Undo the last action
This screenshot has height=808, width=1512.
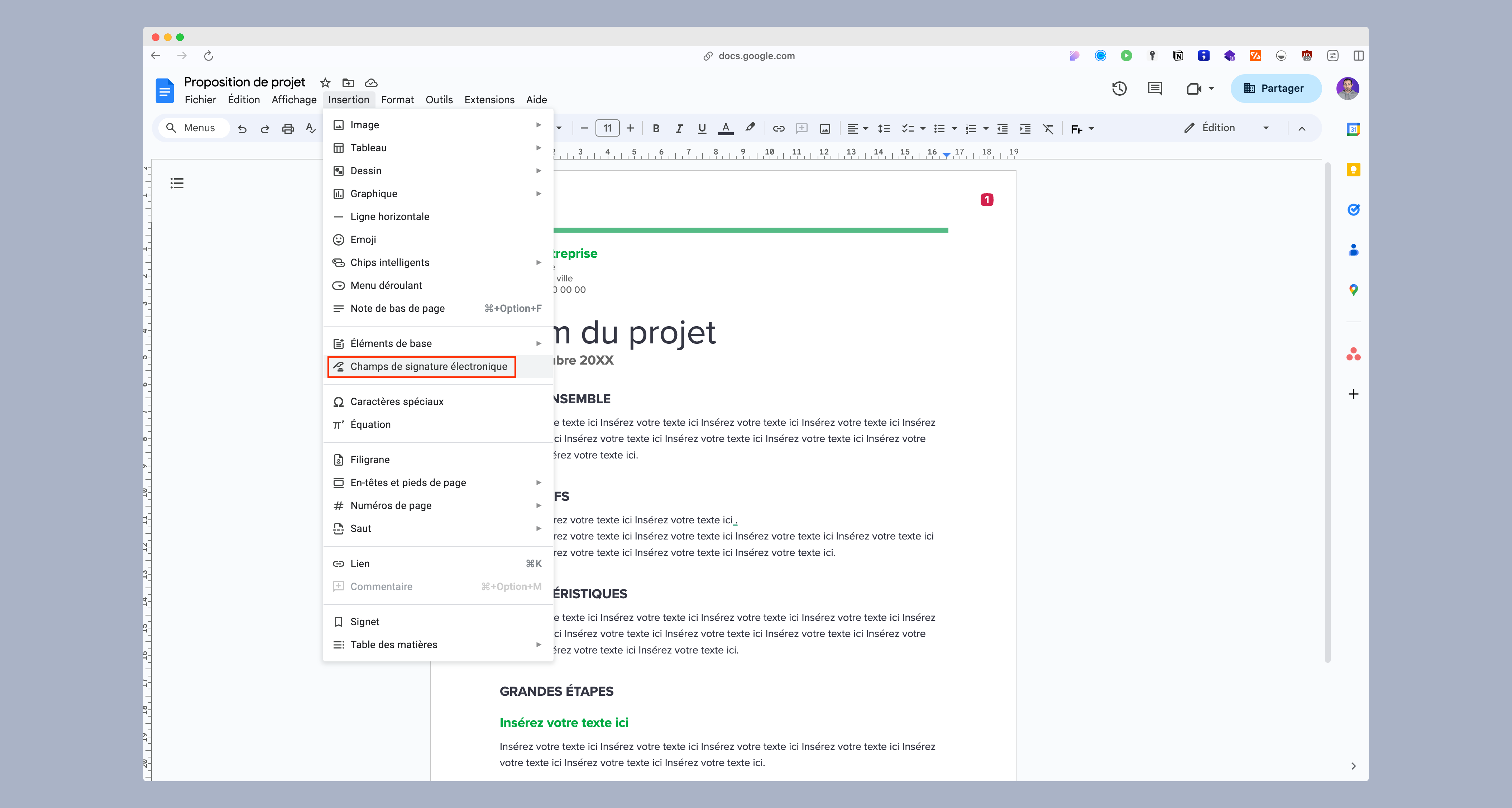pos(242,129)
